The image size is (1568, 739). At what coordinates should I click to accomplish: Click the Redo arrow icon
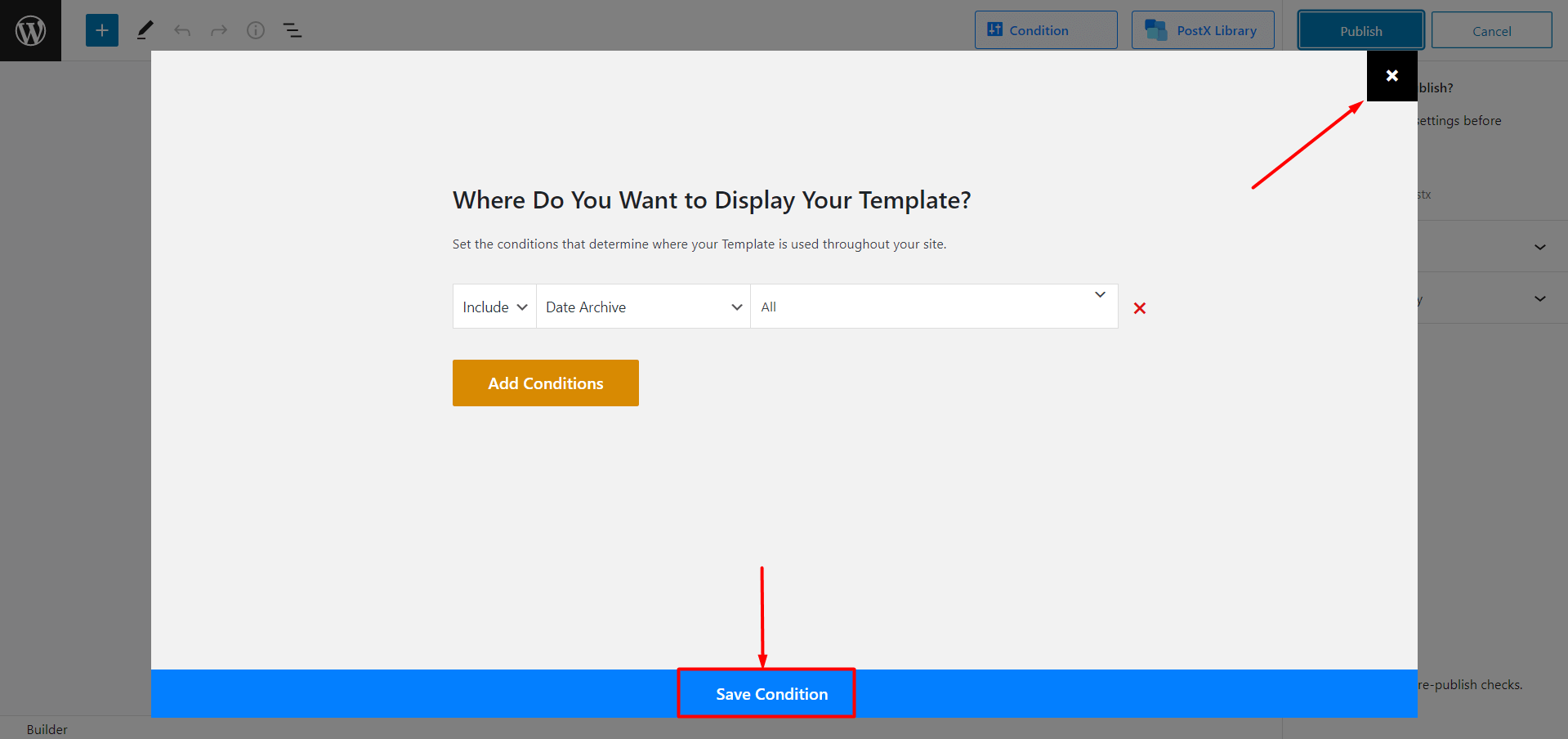tap(218, 29)
